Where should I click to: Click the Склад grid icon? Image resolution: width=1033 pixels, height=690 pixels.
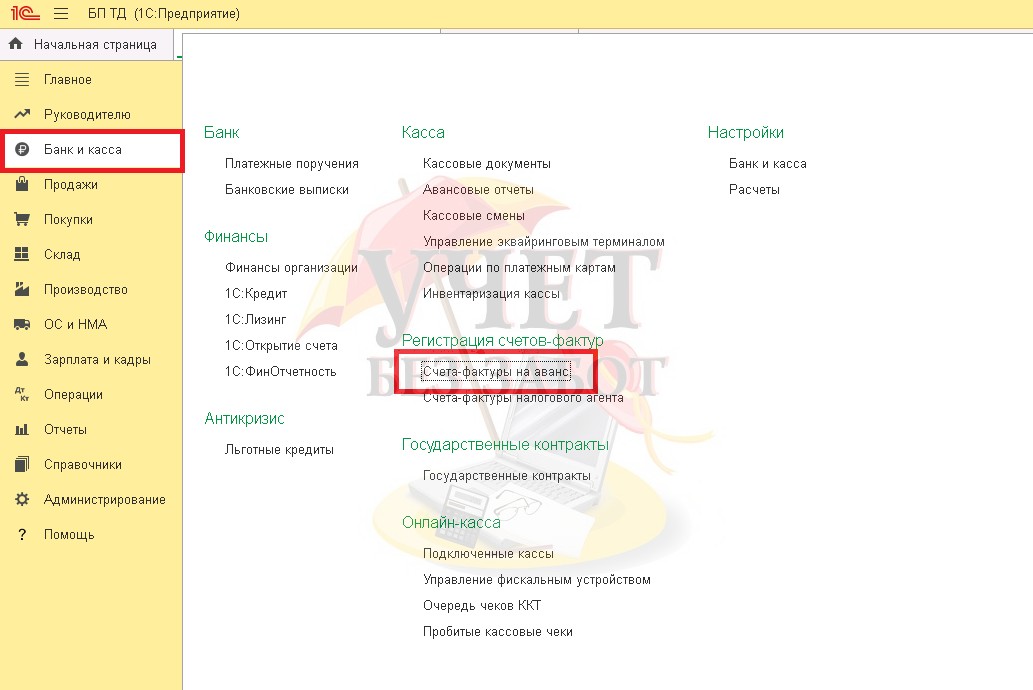point(22,254)
